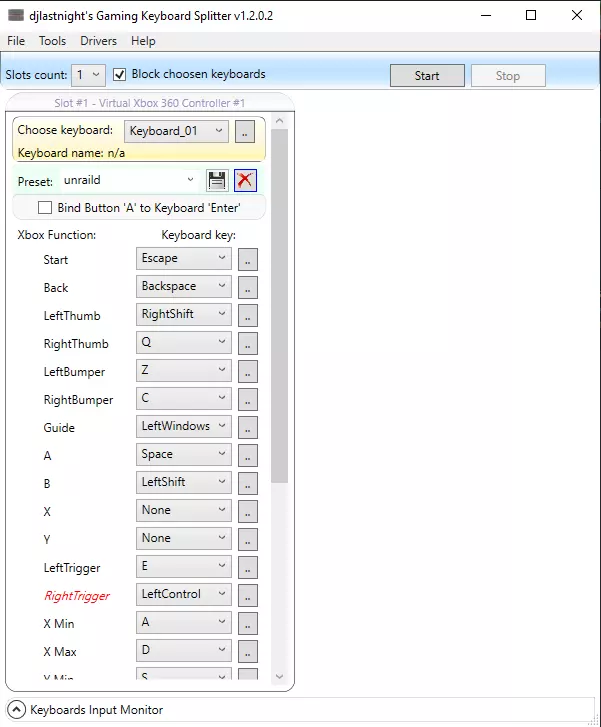The height and width of the screenshot is (727, 601).
Task: Open LeftTrigger dropdown showing E
Action: [184, 566]
